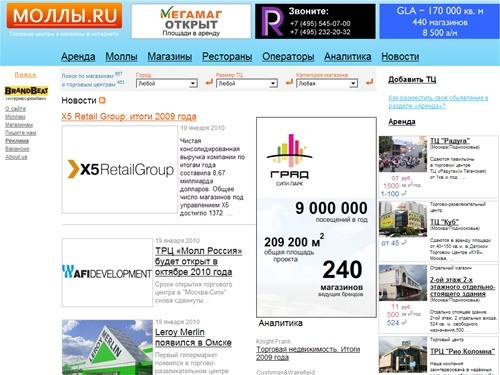Click the Knight Frank source label
The height and width of the screenshot is (375, 500).
(x=273, y=341)
